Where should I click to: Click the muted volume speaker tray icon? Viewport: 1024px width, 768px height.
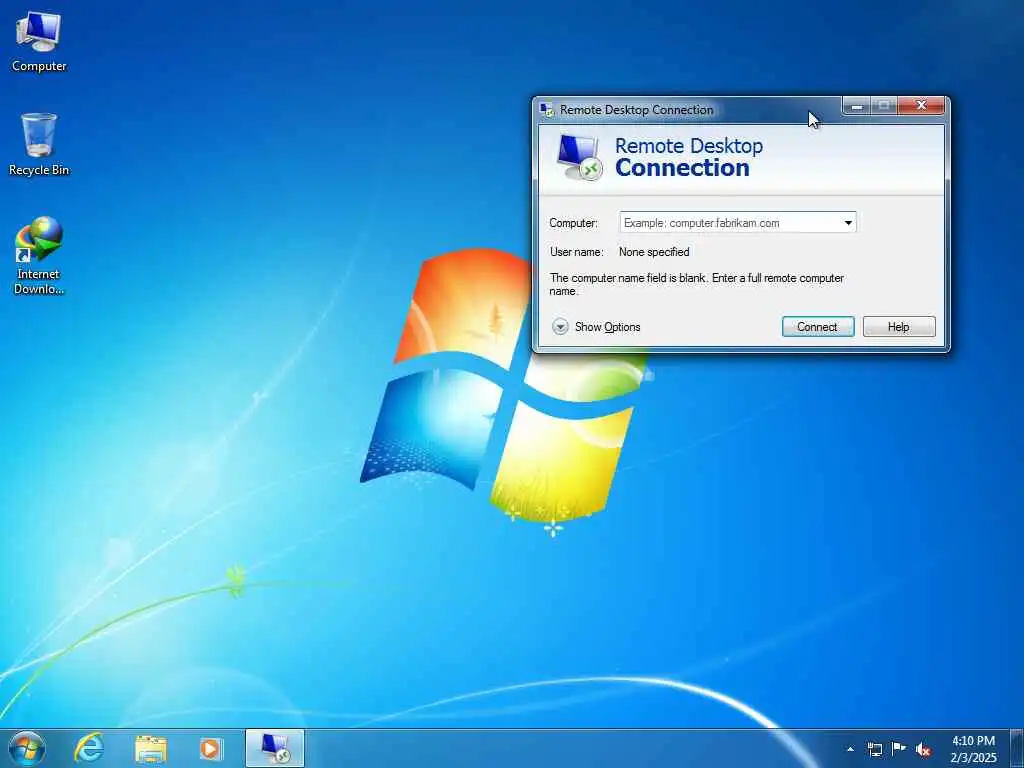click(923, 749)
